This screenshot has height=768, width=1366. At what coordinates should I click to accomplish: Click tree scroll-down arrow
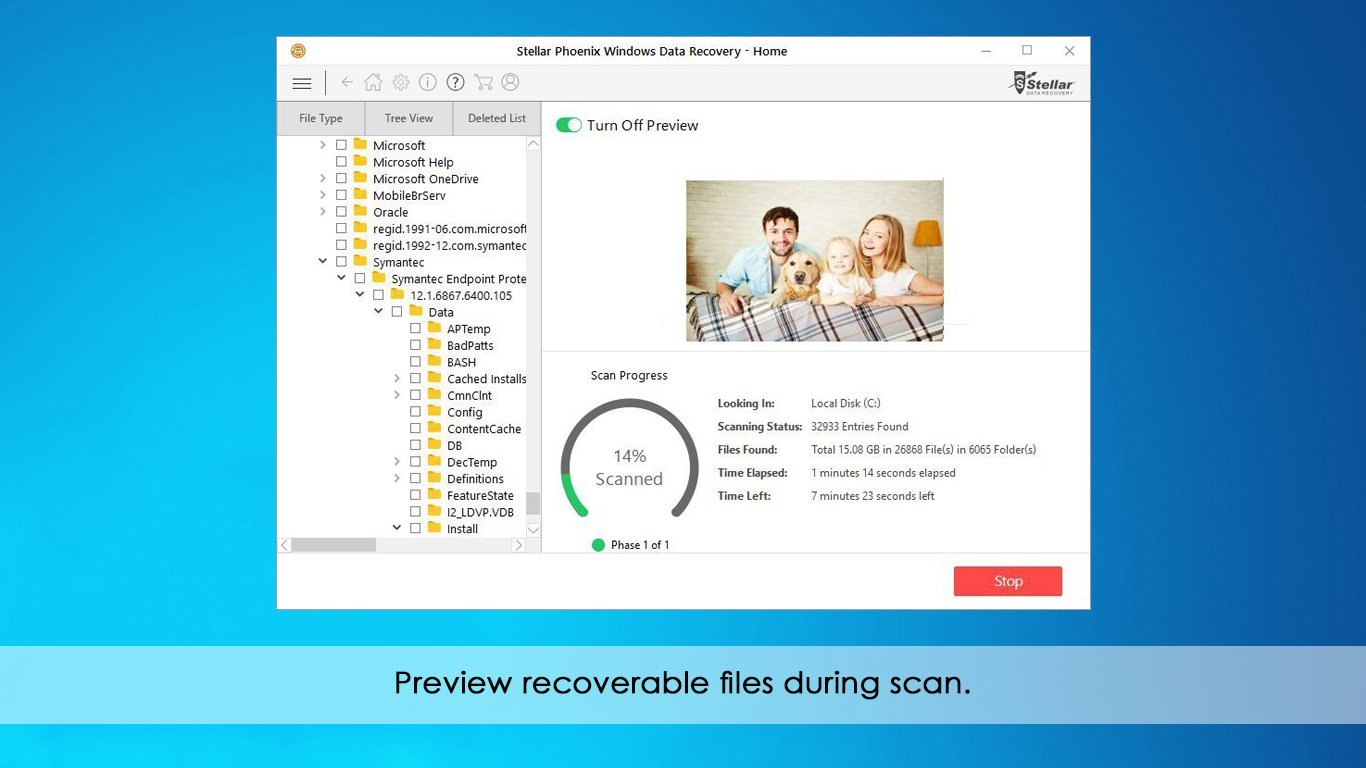click(x=533, y=529)
